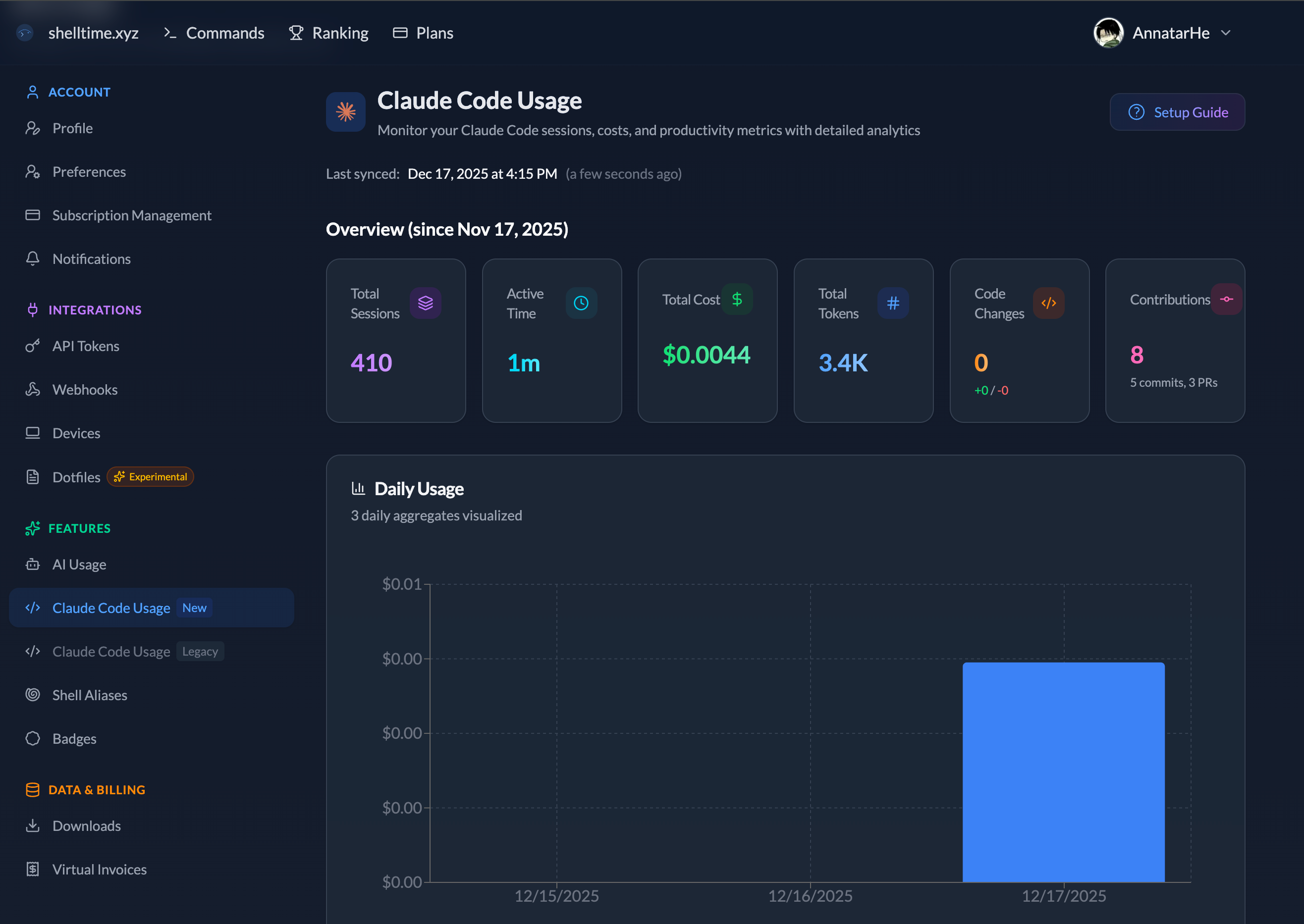The height and width of the screenshot is (924, 1304).
Task: Open Claude Code Usage Legacy page
Action: click(x=111, y=652)
